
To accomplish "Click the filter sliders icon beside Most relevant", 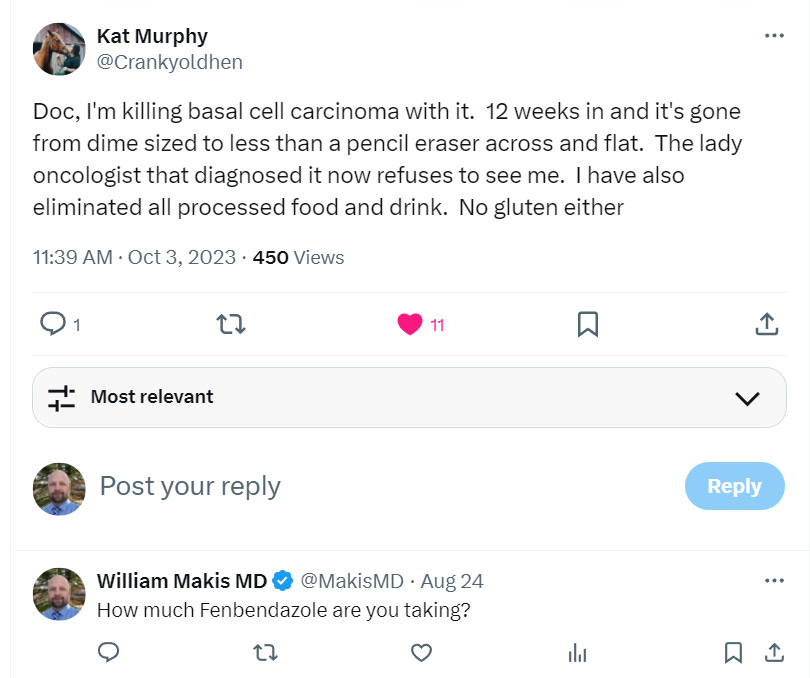I will coord(62,397).
